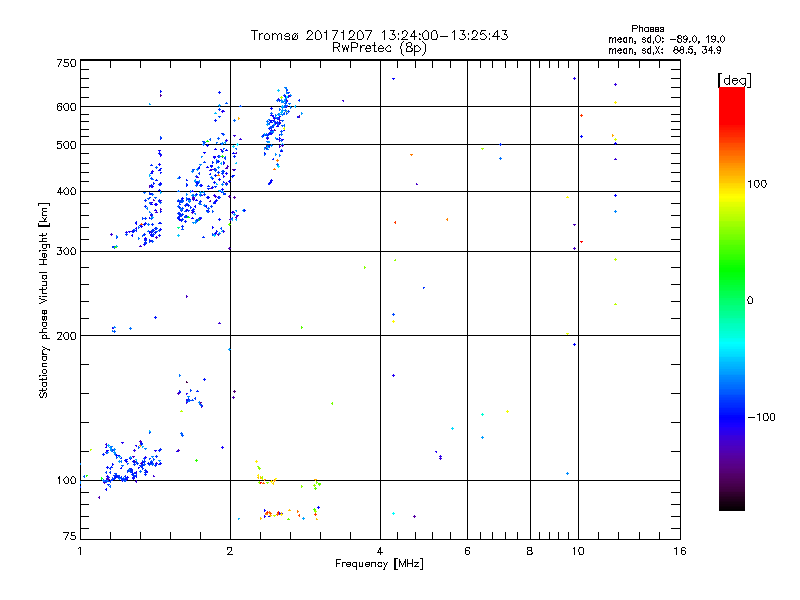Select the "mean, sd,X: 88.5, 34.9" statistic line
This screenshot has width=800, height=600.
click(x=664, y=51)
